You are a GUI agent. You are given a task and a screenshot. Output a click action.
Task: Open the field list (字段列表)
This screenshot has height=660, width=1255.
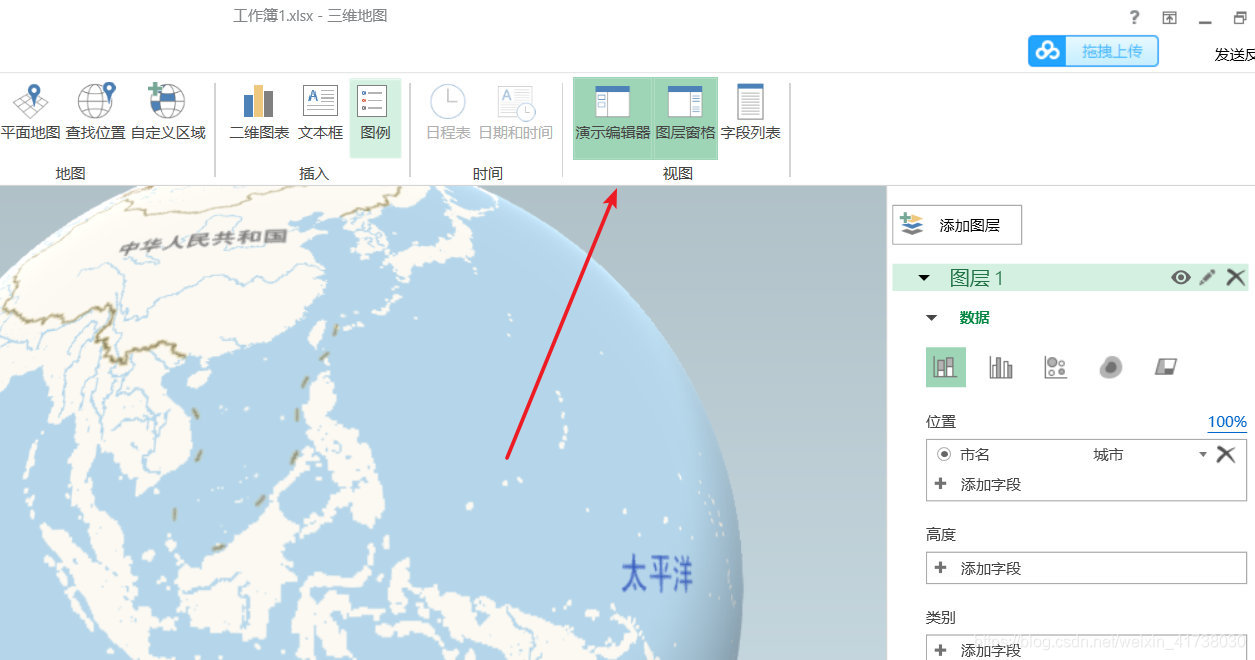coord(750,112)
